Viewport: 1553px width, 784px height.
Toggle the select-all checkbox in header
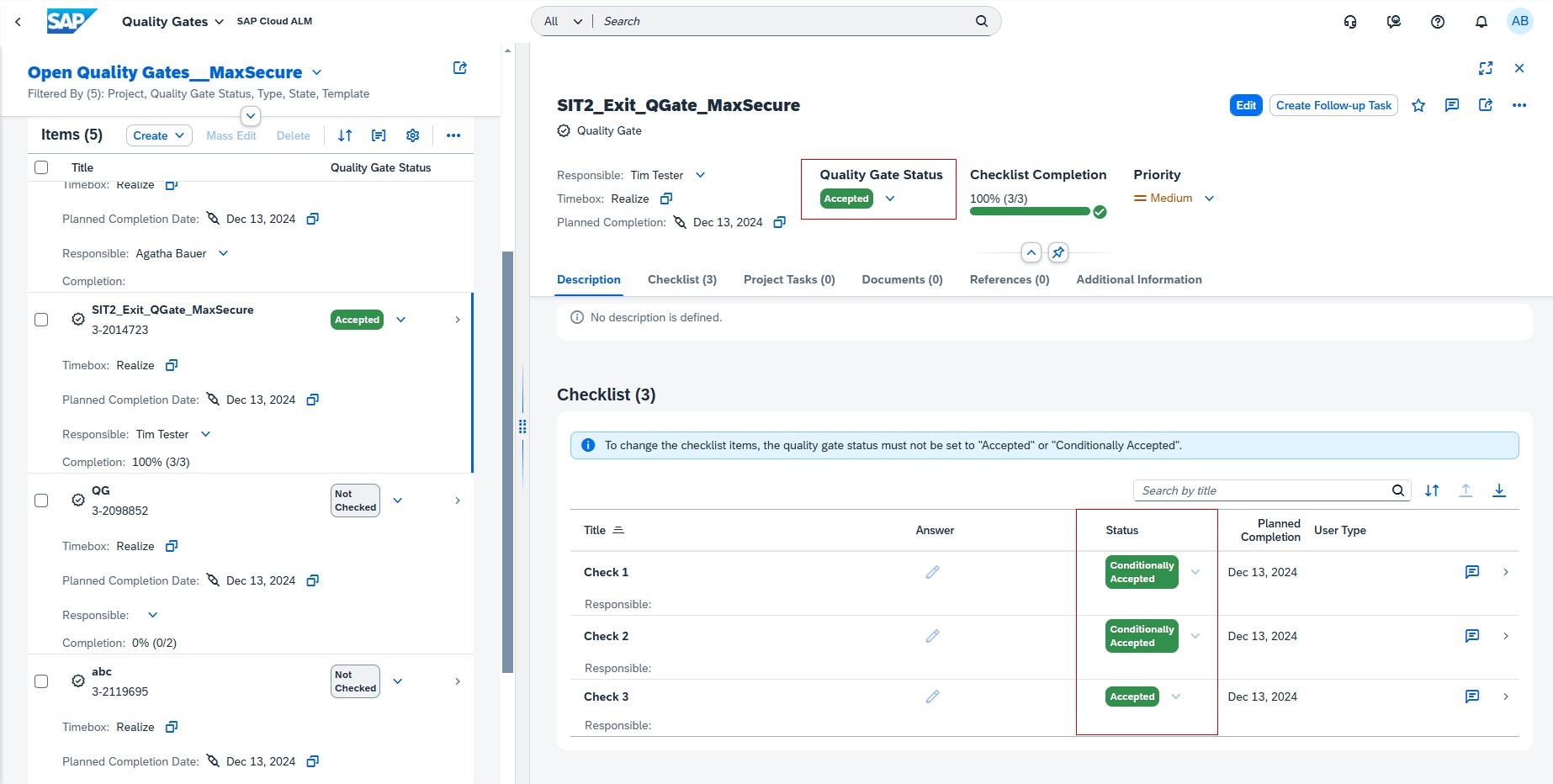point(41,167)
